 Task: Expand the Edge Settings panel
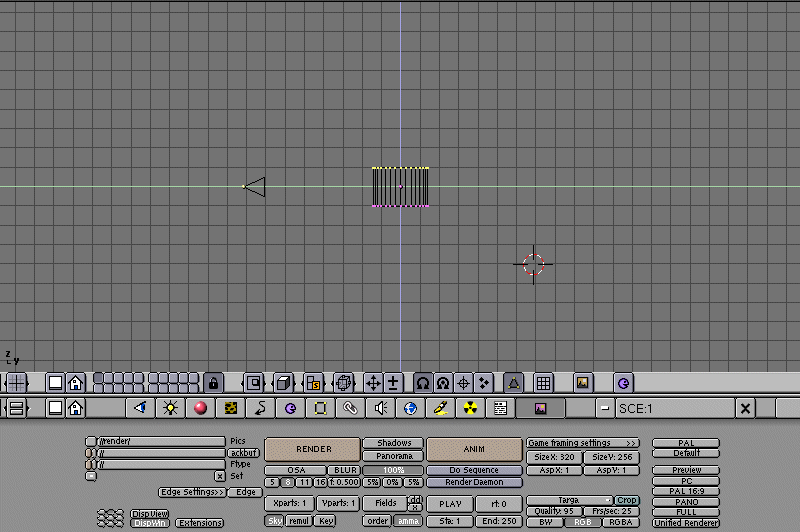tap(192, 492)
